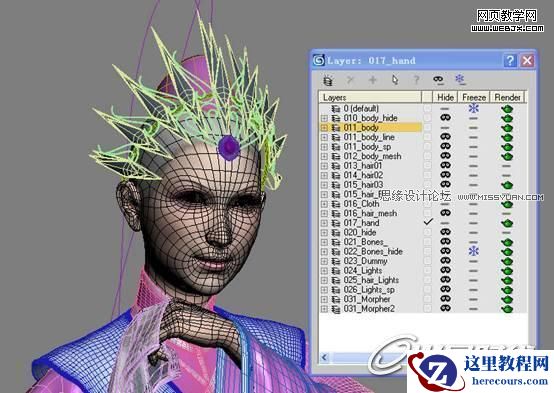Click the render teapot for 010_body_hide

[507, 118]
